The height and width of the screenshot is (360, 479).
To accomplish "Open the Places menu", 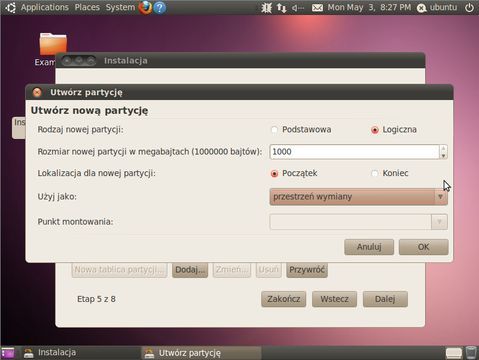I will pos(87,7).
